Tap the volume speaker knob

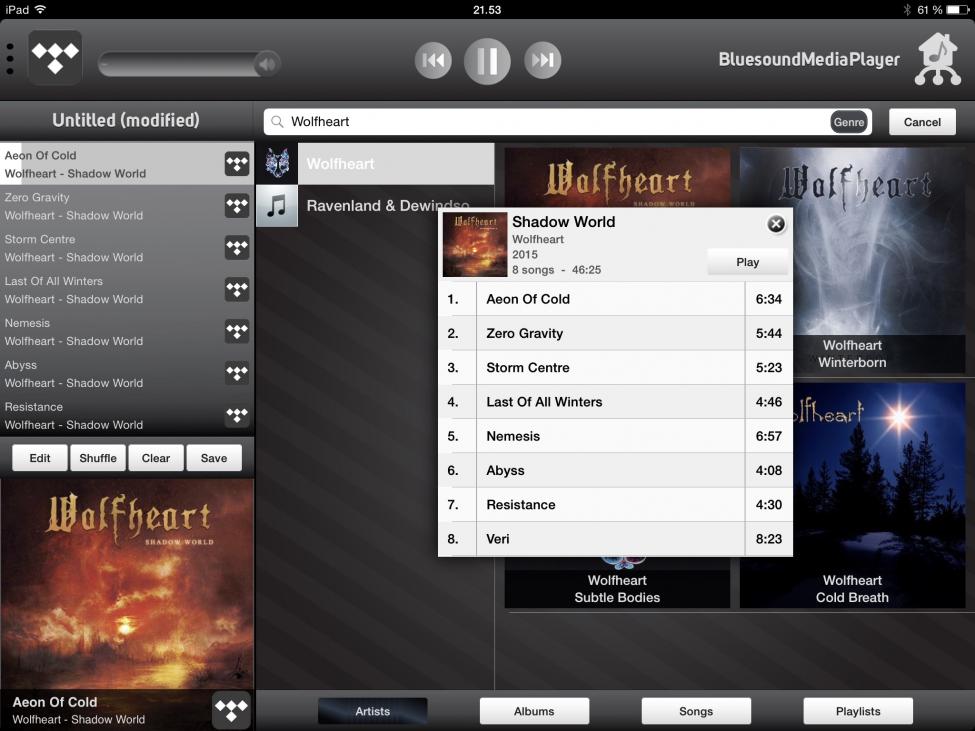click(267, 63)
